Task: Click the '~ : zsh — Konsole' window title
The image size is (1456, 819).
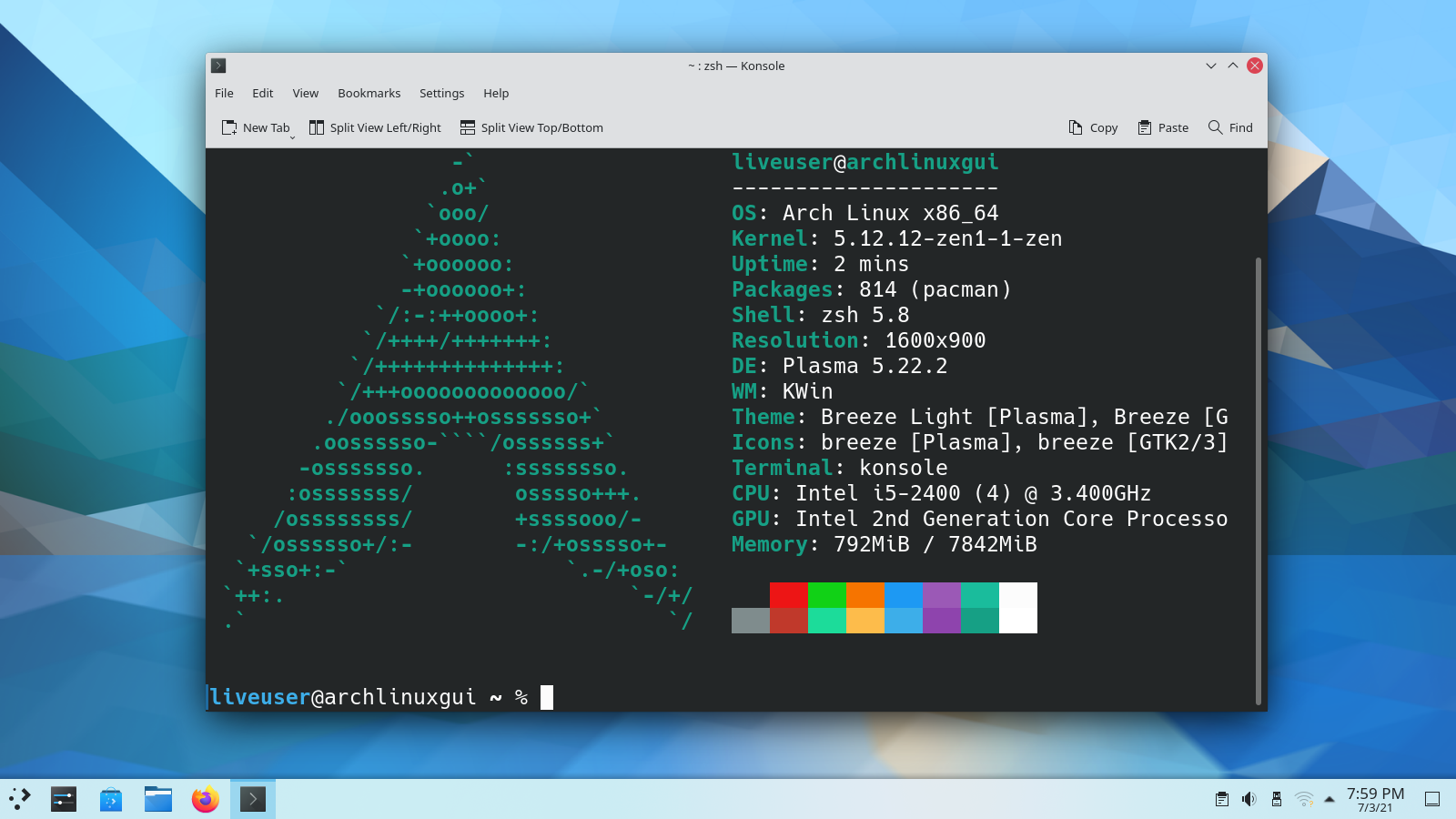Action: pyautogui.click(x=736, y=66)
